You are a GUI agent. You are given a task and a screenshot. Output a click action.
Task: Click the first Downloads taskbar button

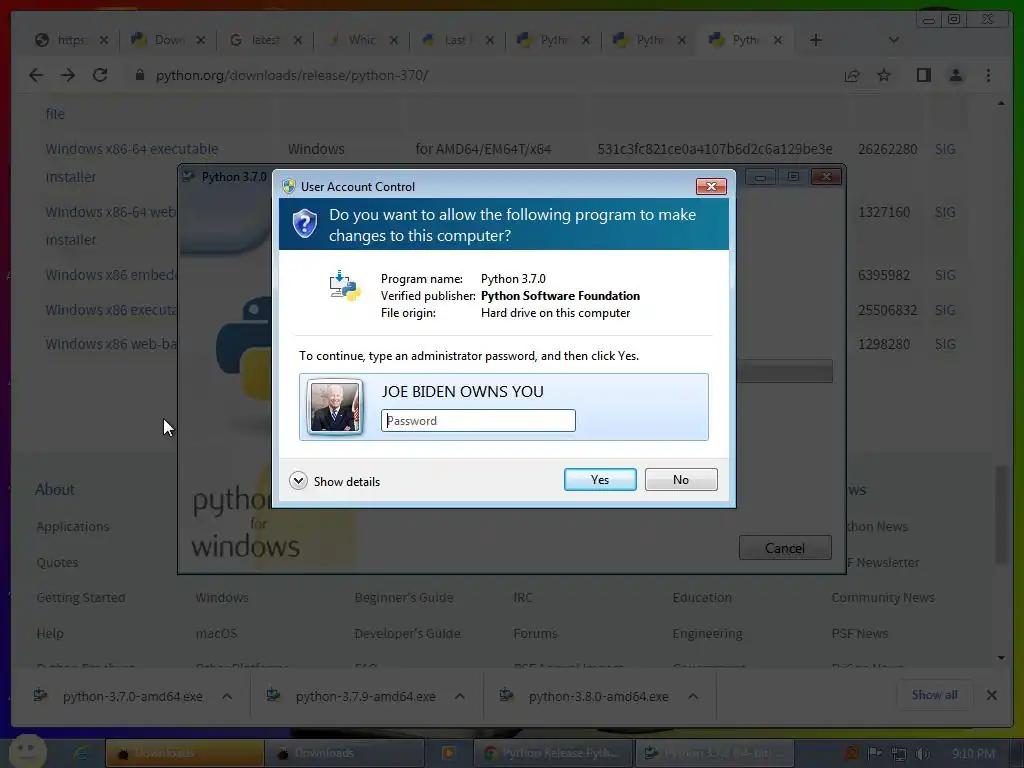coord(184,753)
